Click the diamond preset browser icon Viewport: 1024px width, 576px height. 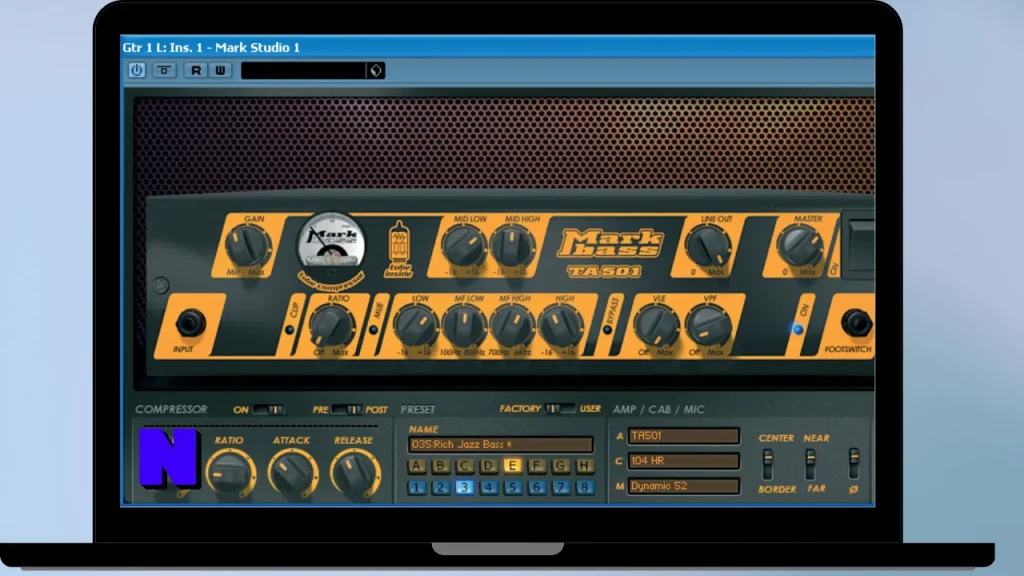tap(376, 71)
